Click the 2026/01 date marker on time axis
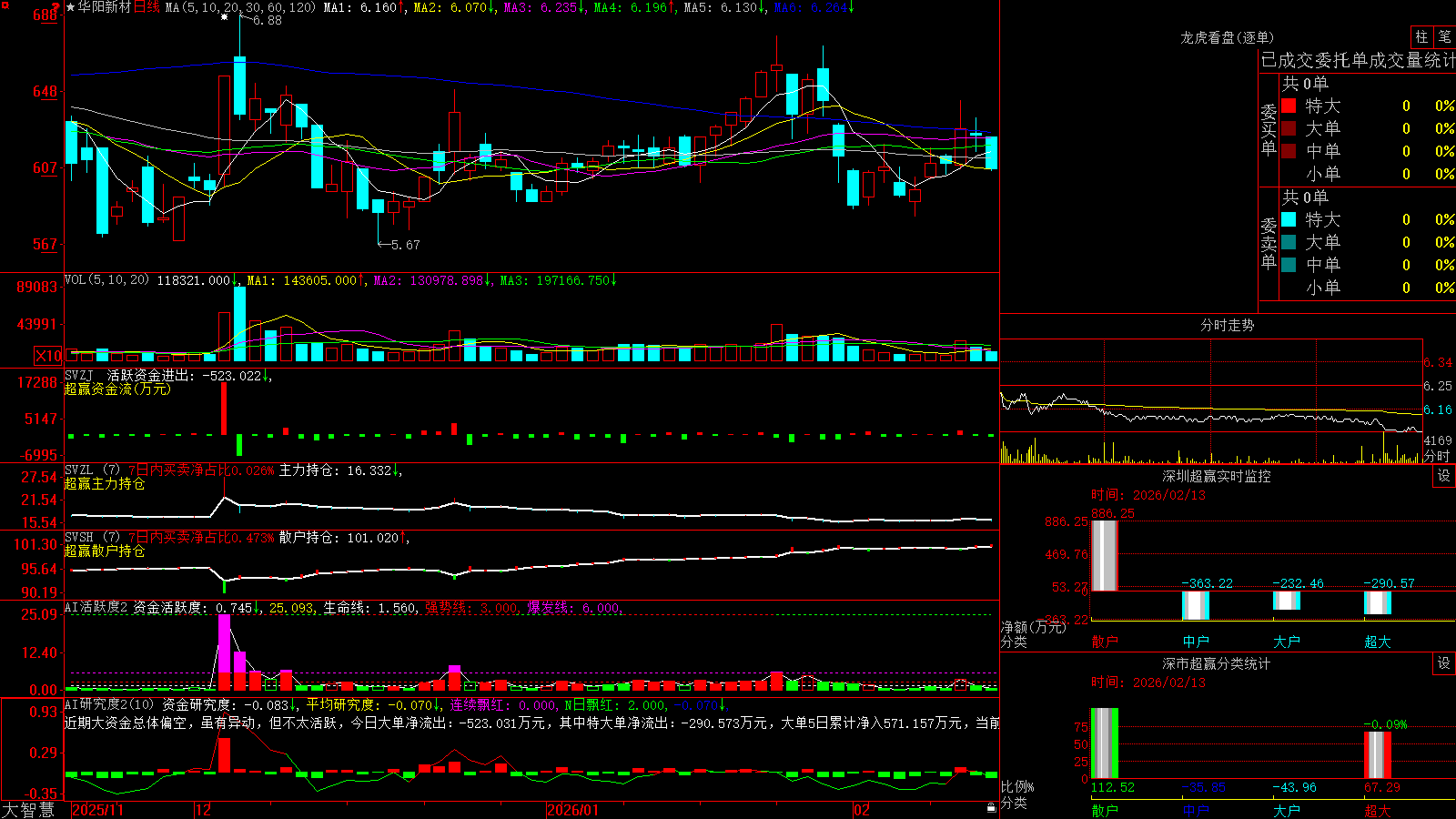 click(573, 810)
